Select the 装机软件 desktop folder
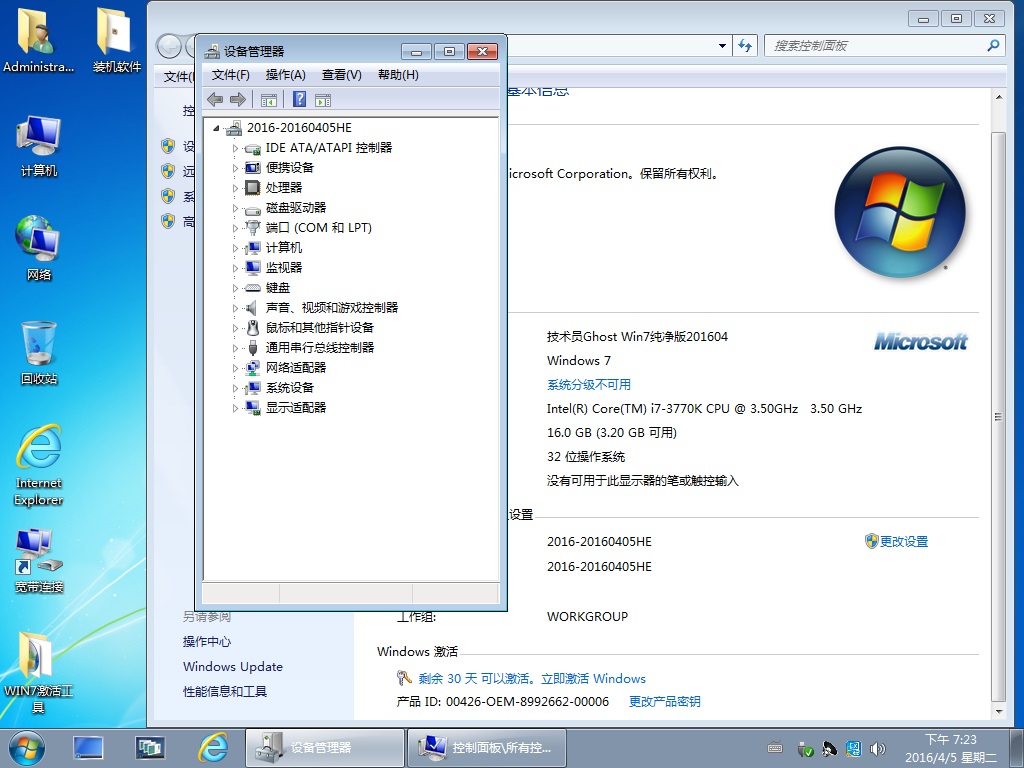Image resolution: width=1024 pixels, height=768 pixels. click(117, 40)
